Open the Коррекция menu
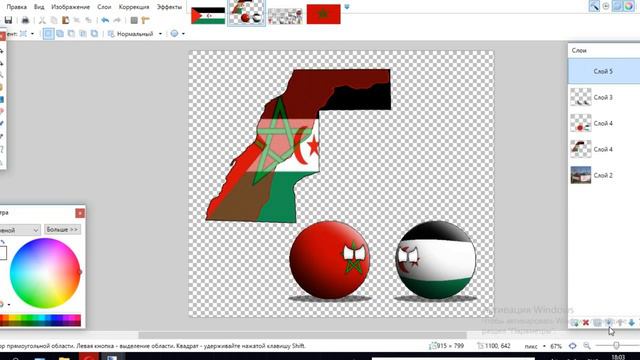 [134, 7]
